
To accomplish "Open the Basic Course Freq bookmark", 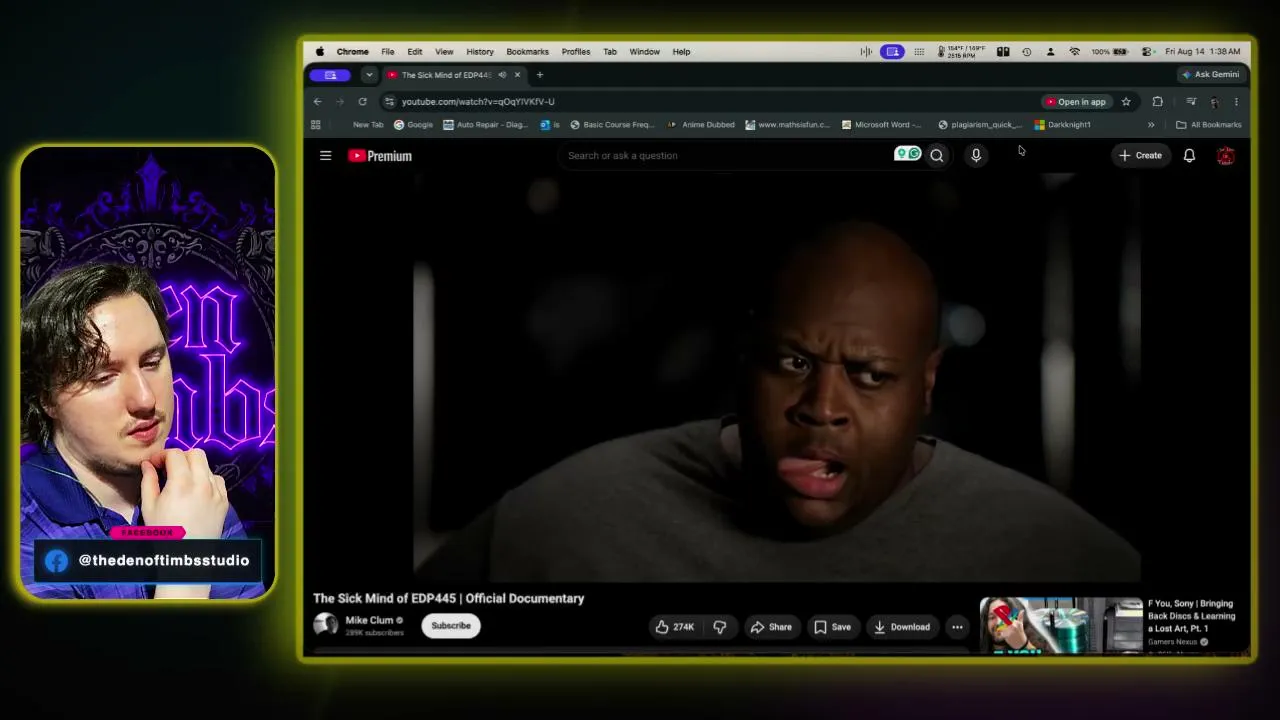I will pyautogui.click(x=611, y=125).
